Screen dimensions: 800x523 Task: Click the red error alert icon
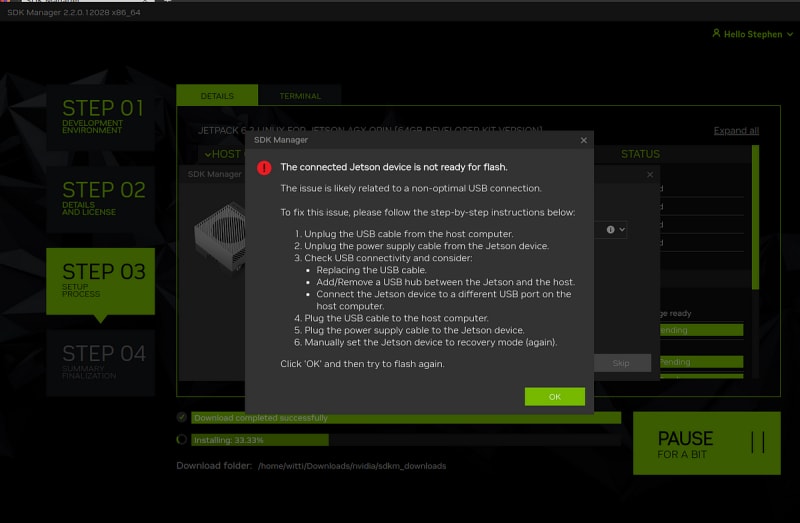(x=264, y=167)
